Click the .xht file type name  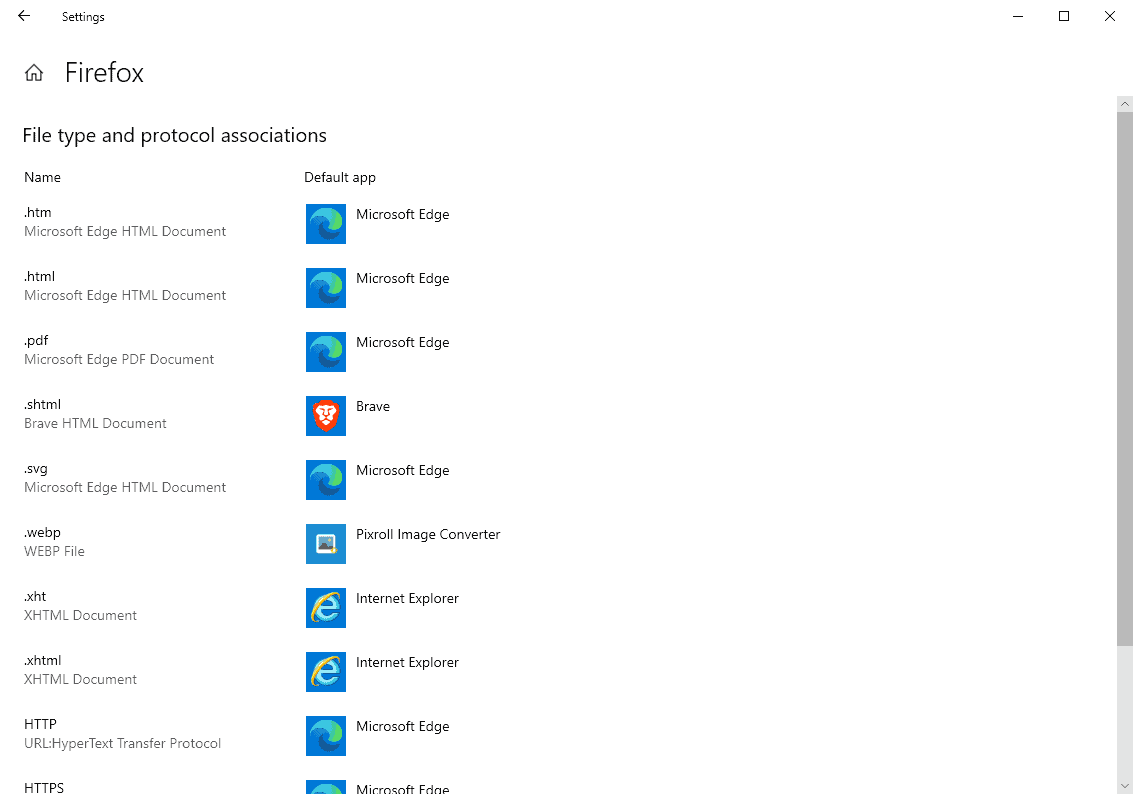(35, 597)
